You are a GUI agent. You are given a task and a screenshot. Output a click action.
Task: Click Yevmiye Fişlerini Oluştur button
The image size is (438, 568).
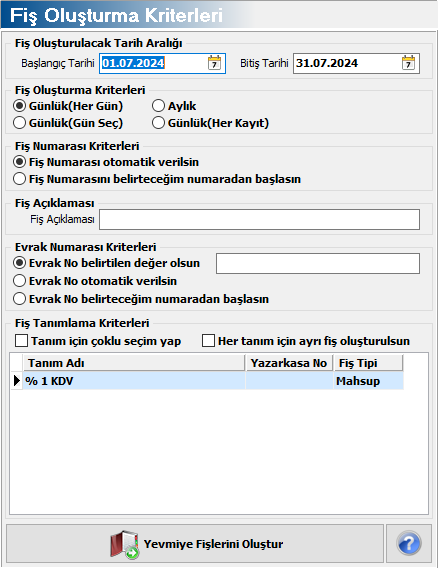195,543
